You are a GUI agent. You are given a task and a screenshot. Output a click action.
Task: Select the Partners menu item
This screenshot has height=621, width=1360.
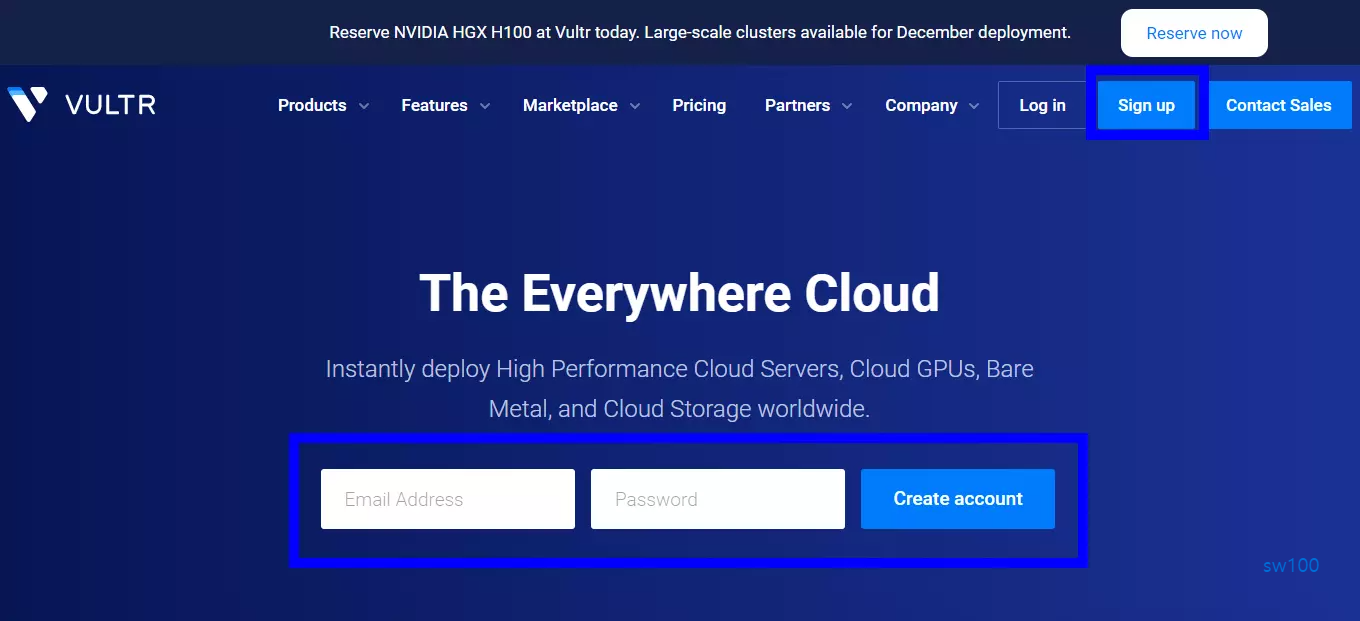[797, 105]
